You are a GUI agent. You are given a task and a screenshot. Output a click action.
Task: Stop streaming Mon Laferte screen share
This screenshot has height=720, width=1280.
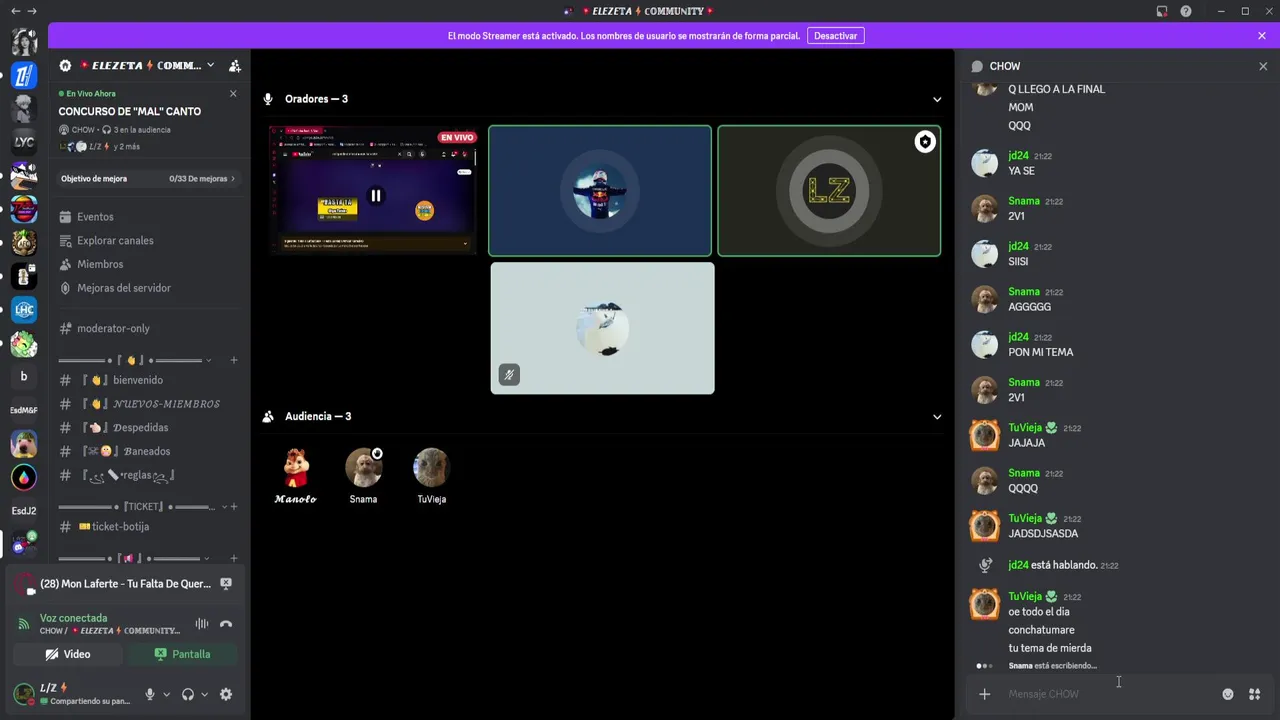(x=226, y=583)
